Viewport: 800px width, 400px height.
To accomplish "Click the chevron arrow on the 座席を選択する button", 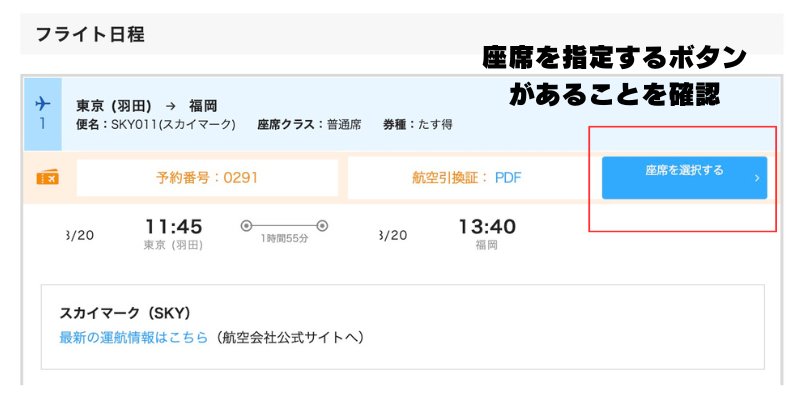I will 757,179.
